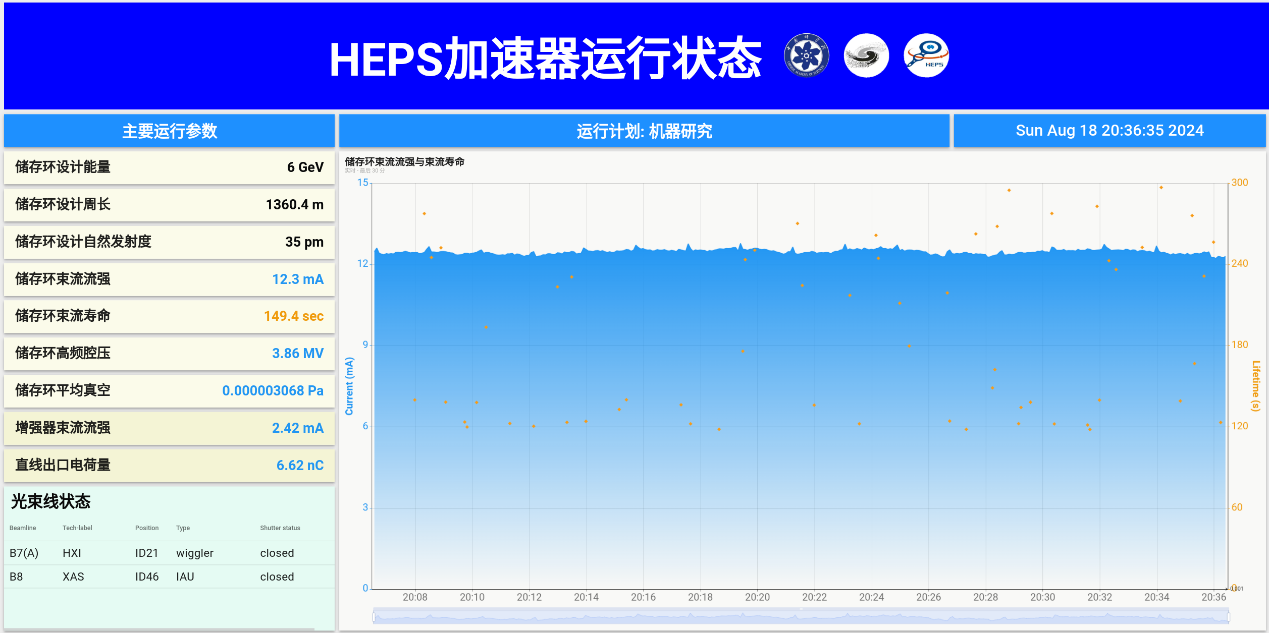This screenshot has width=1269, height=633.
Task: Click the 储存环束流流强 12.3 mA value
Action: (x=297, y=279)
